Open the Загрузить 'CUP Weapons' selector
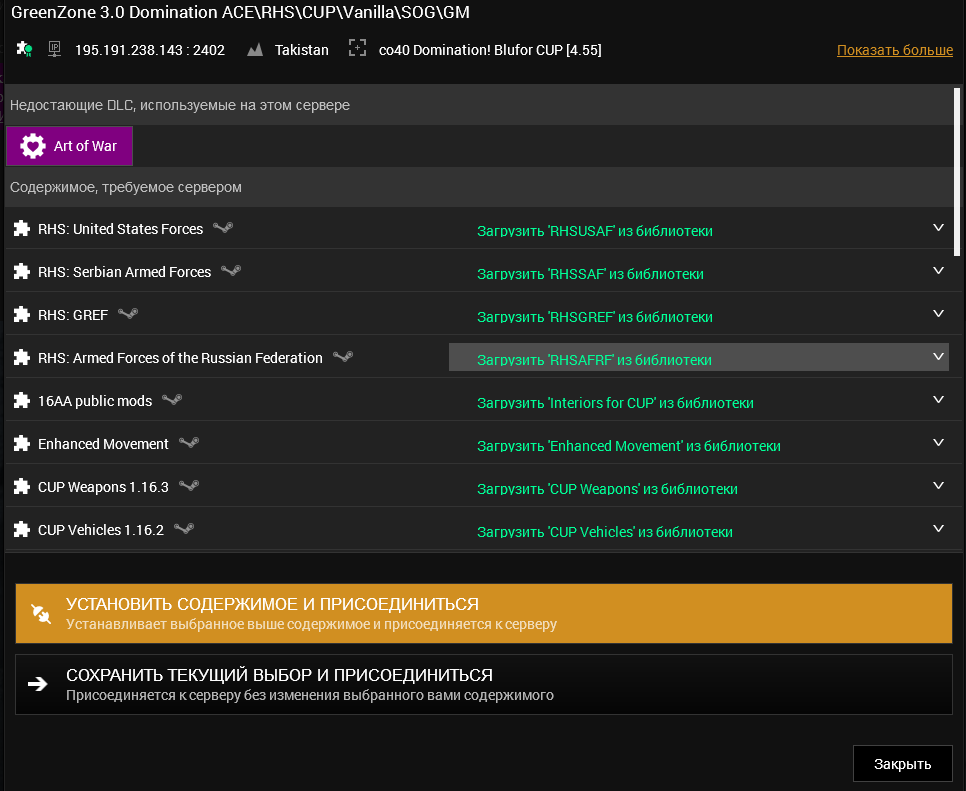 tap(699, 487)
